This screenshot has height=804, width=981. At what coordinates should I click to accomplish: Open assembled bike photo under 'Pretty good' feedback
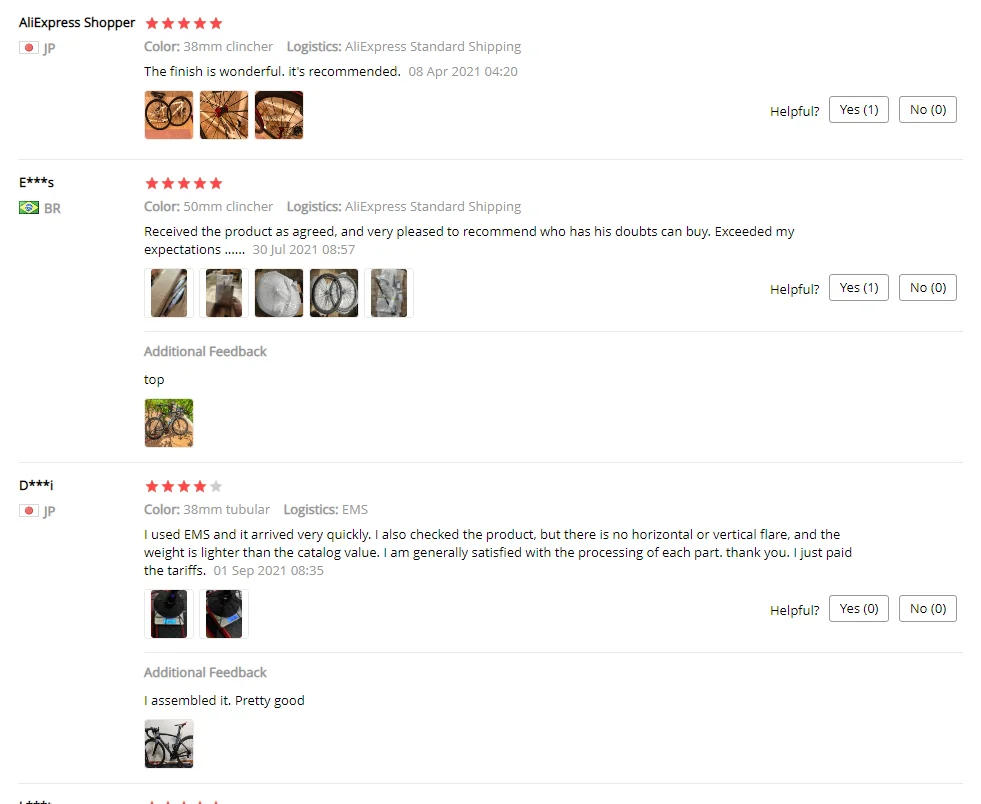point(169,743)
